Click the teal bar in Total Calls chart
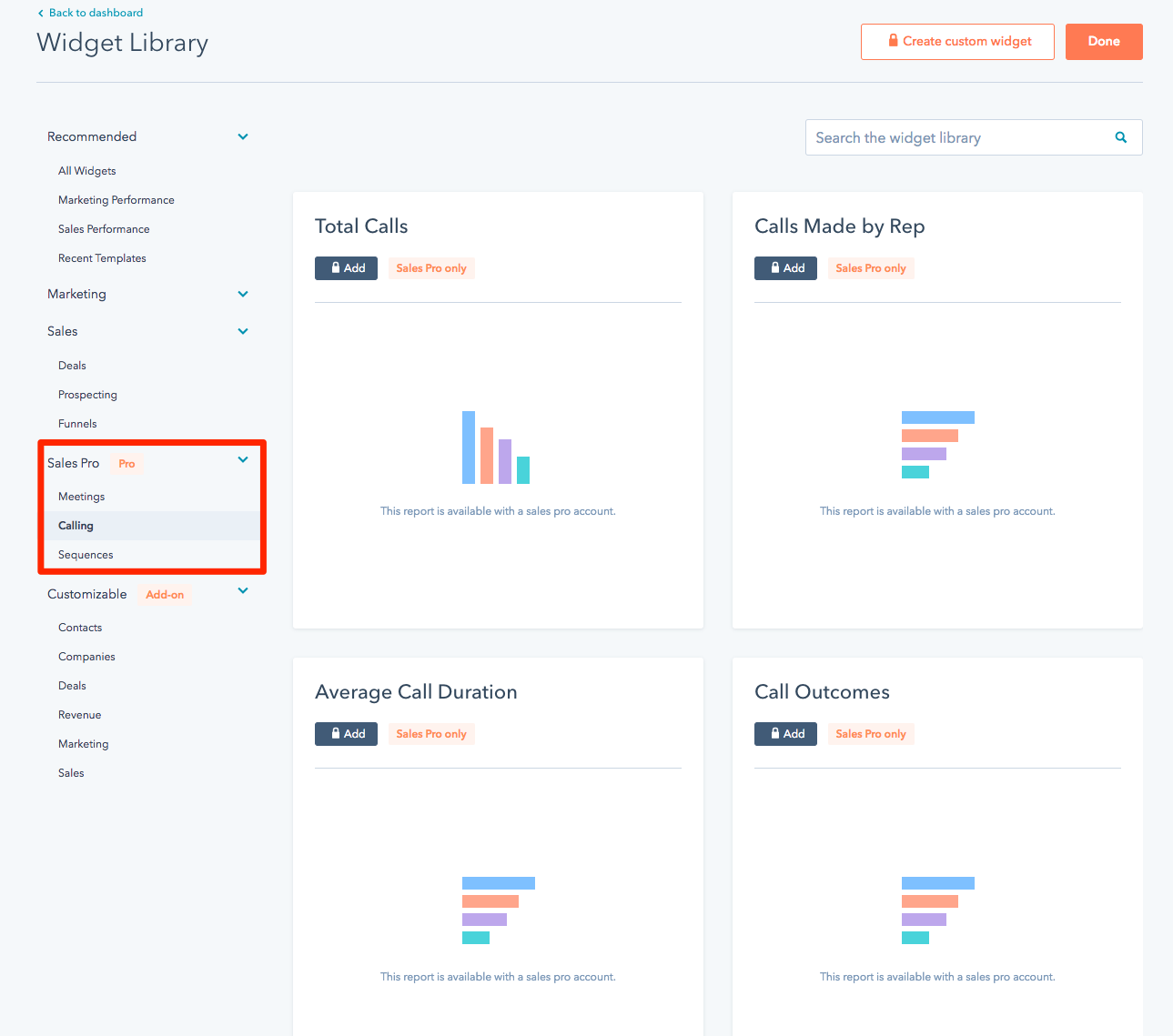1173x1036 pixels. click(522, 470)
